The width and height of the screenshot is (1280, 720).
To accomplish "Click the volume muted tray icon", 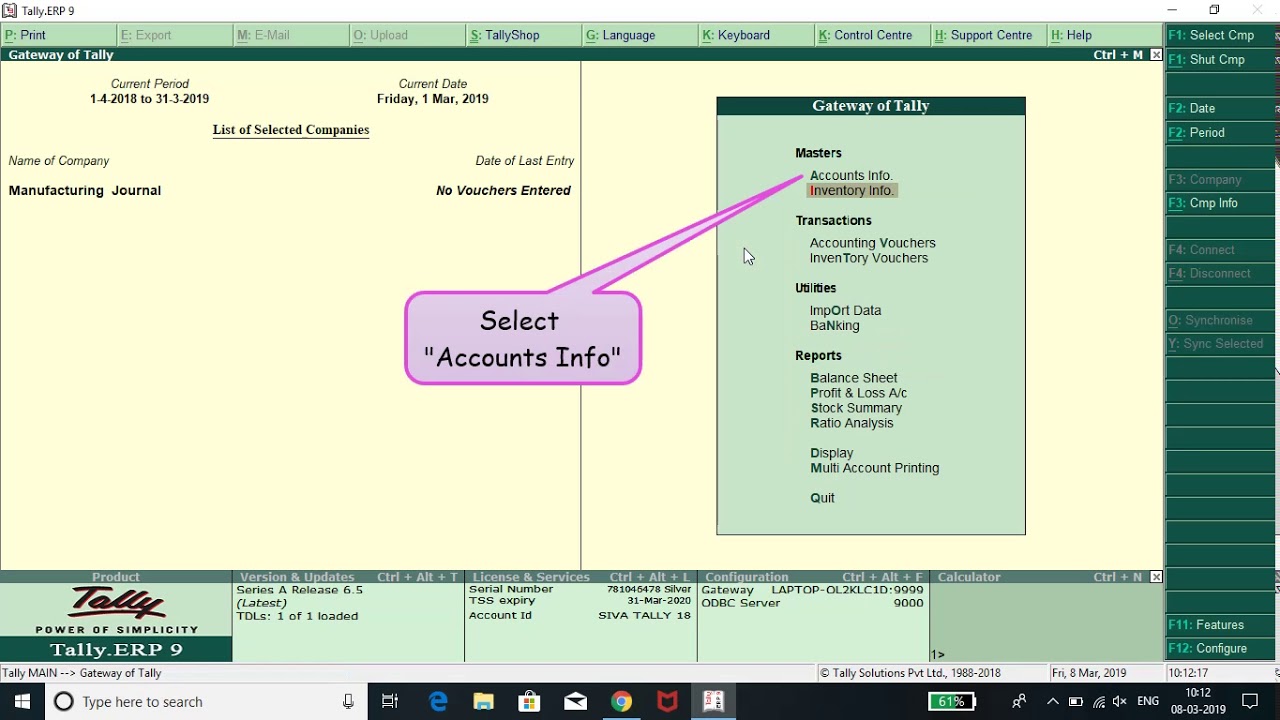I will coord(1120,702).
